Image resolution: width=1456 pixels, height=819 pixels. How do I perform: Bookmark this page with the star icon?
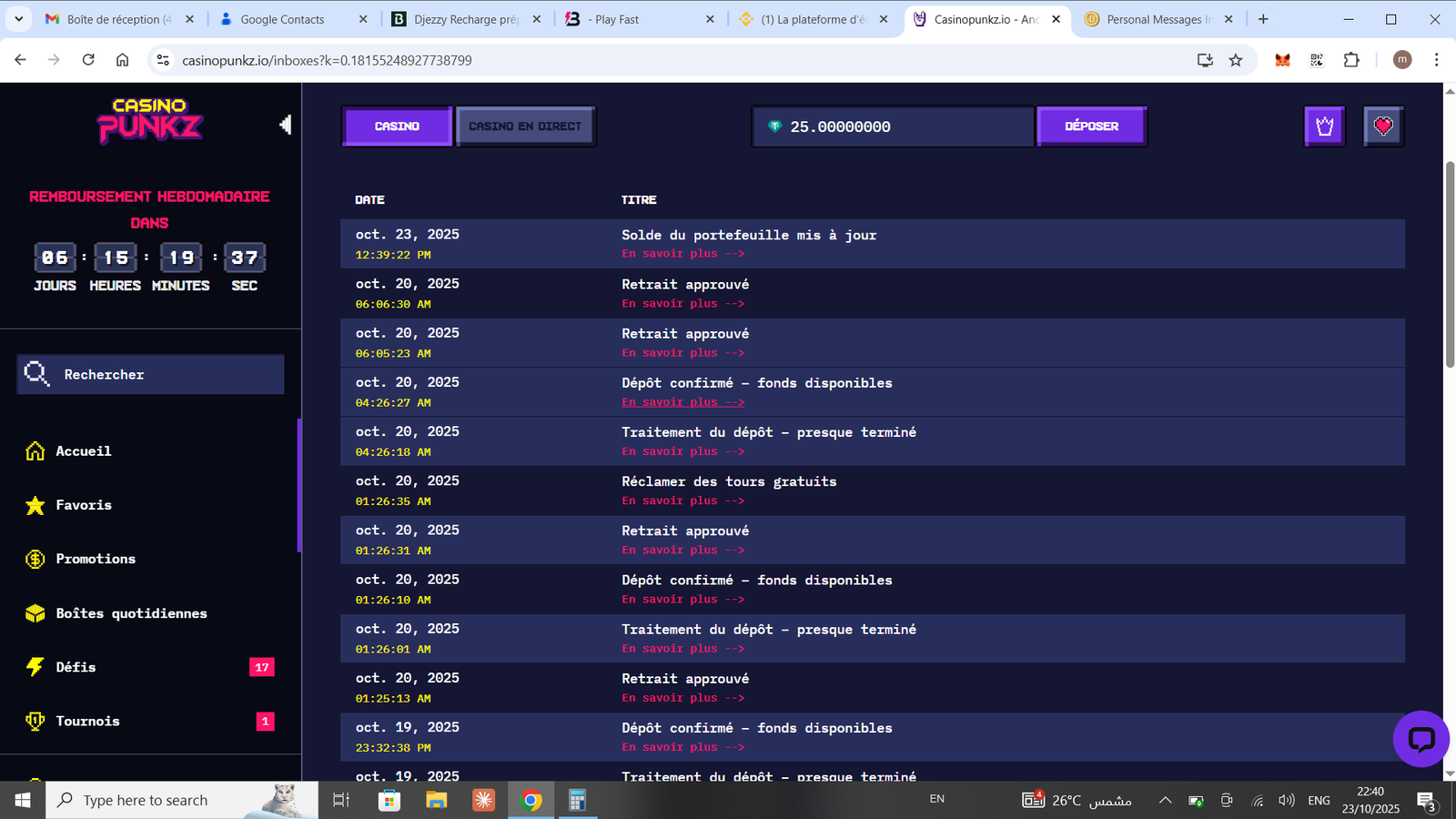point(1235,60)
